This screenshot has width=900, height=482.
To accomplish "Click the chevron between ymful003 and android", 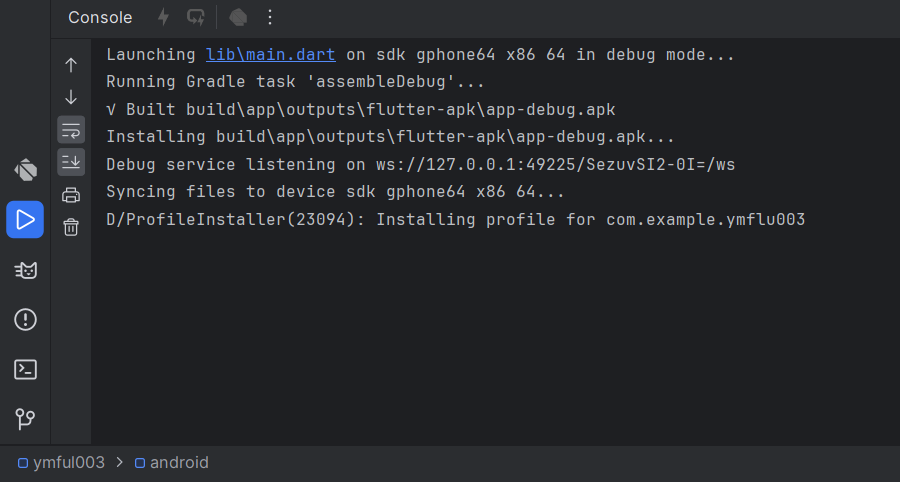I will (x=120, y=462).
